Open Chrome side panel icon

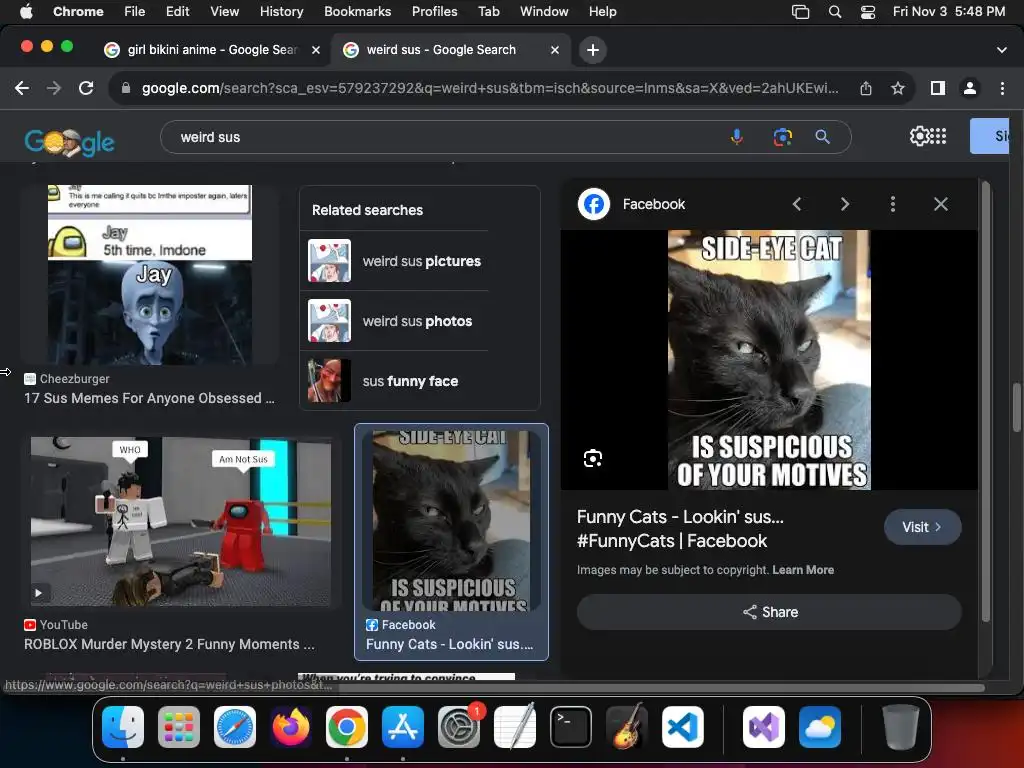click(x=938, y=88)
